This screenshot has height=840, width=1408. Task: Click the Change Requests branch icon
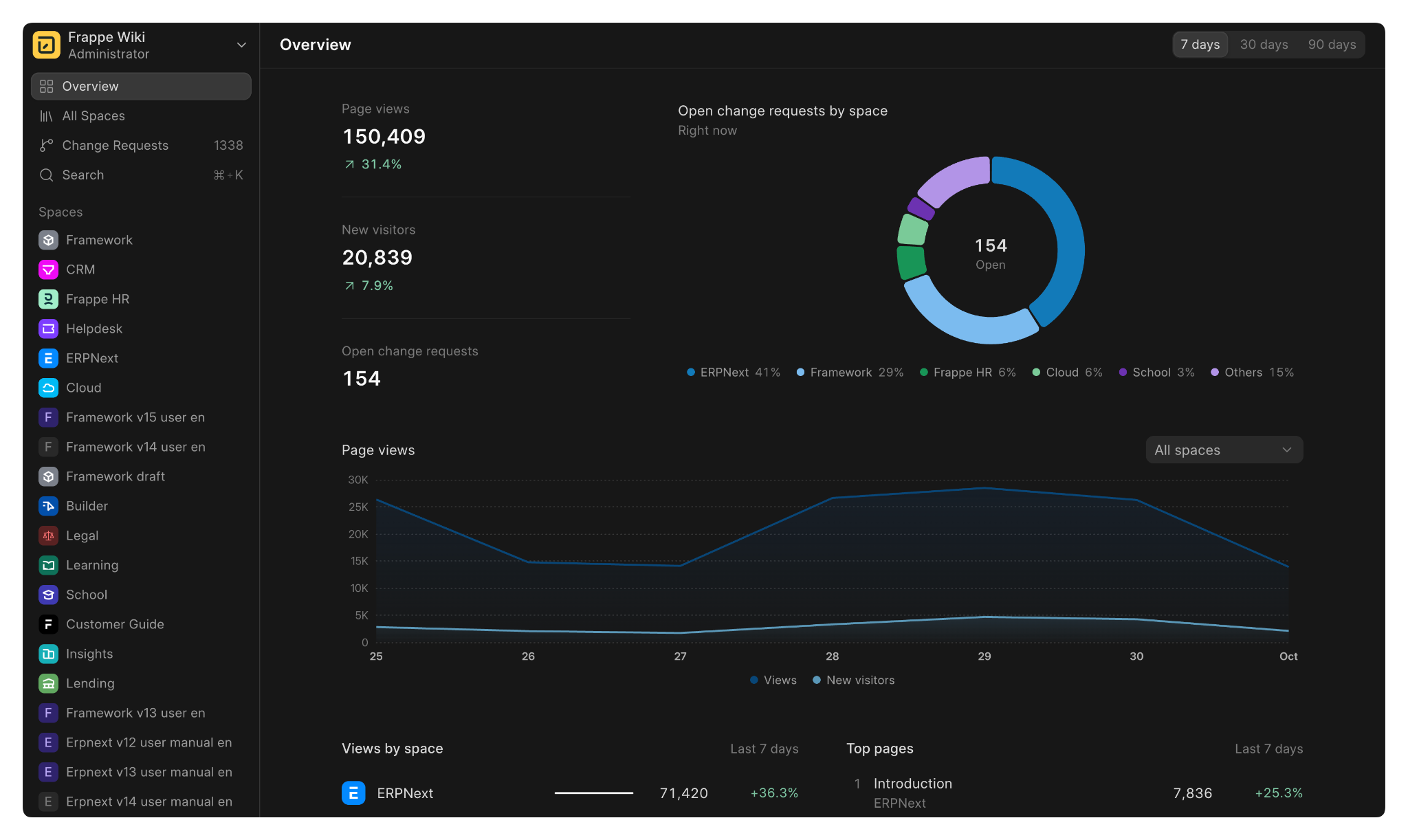pyautogui.click(x=46, y=146)
